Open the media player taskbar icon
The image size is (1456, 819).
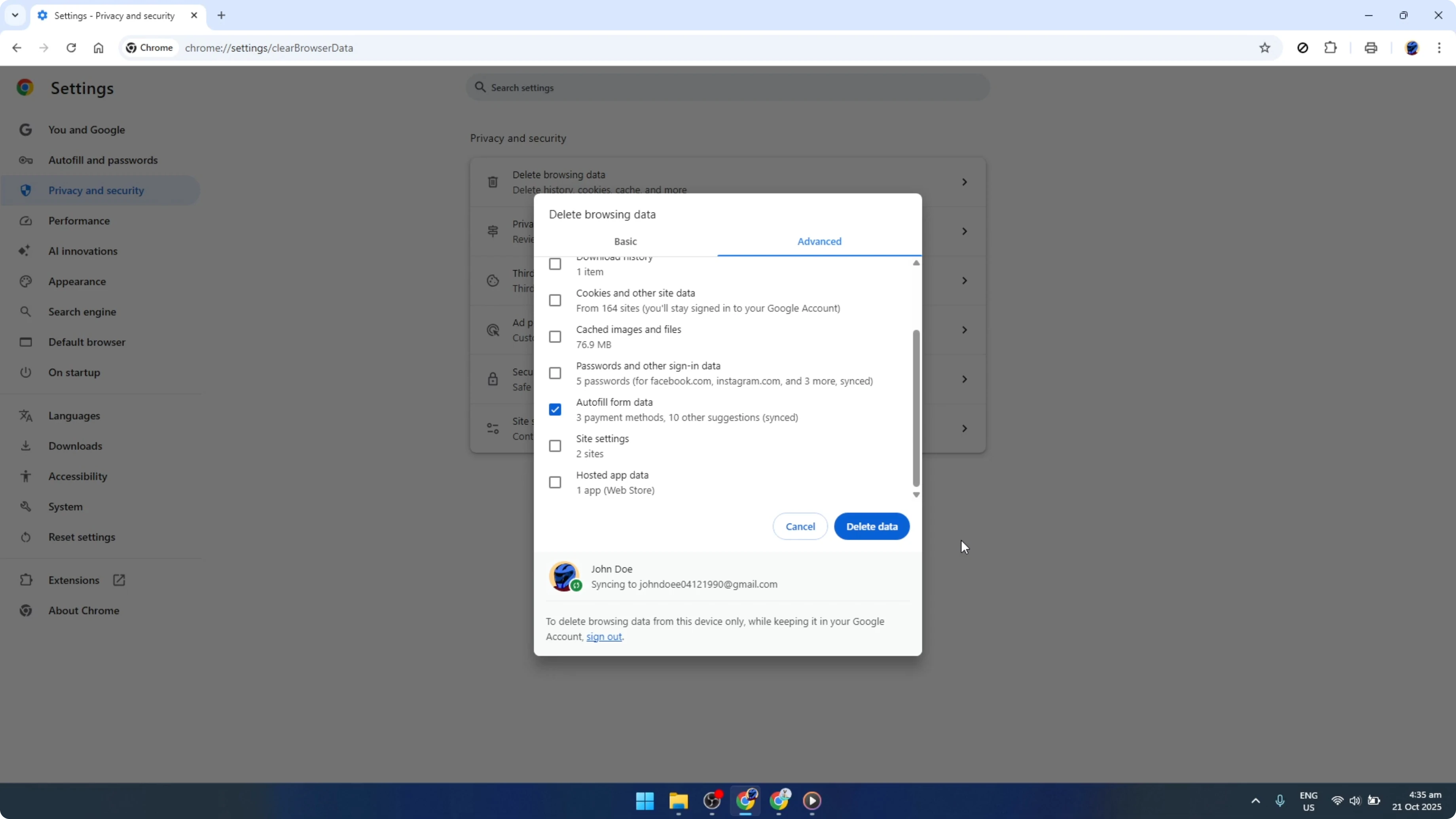[x=812, y=801]
